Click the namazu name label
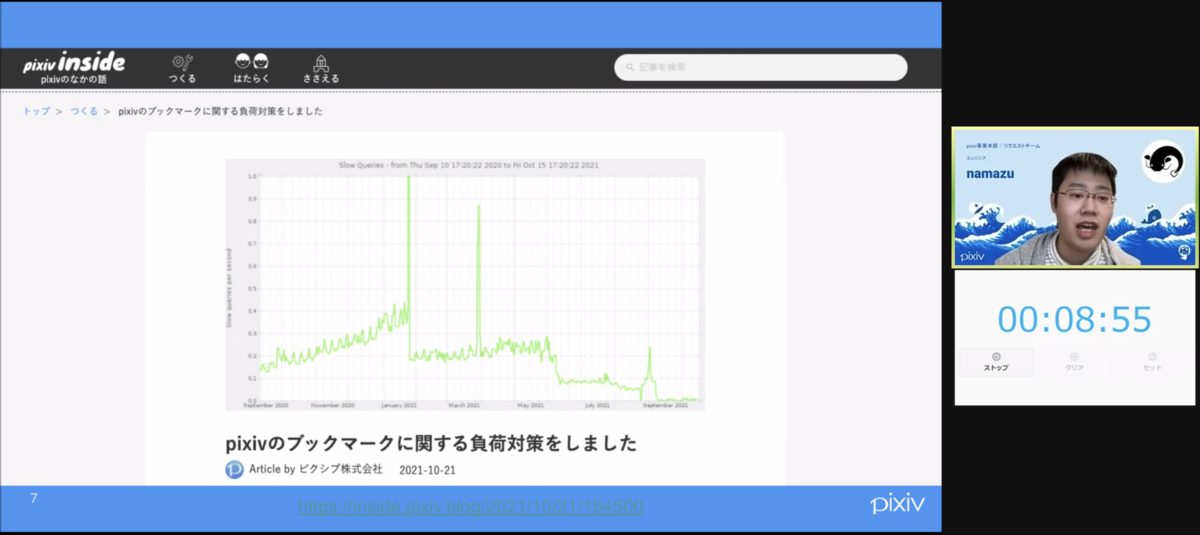This screenshot has height=535, width=1200. coord(990,173)
